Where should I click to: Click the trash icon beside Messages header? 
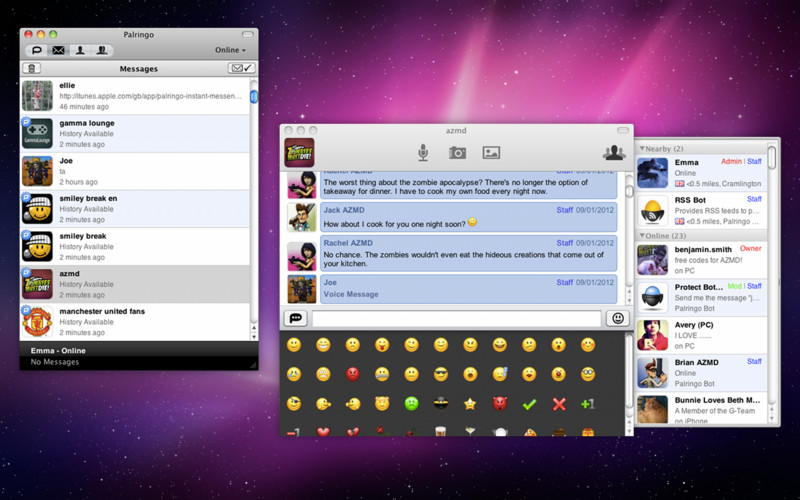pos(32,68)
